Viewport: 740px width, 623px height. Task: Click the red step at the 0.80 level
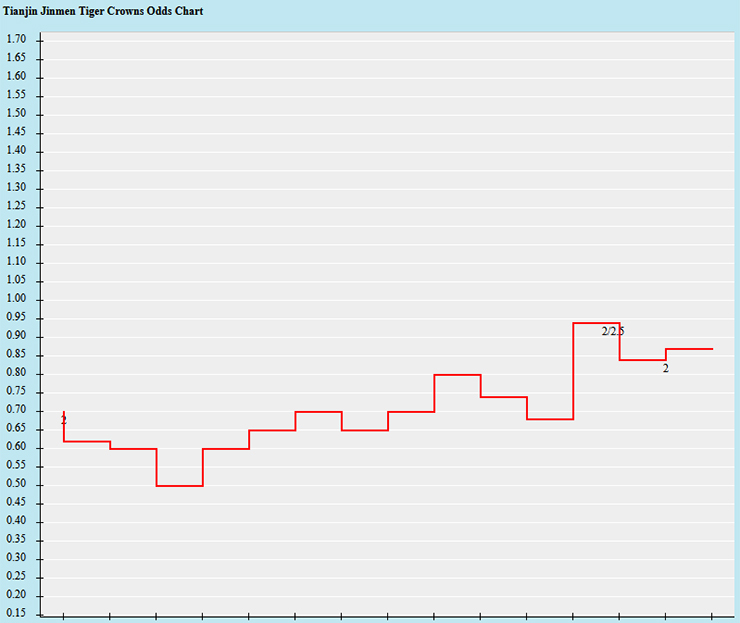click(x=457, y=375)
